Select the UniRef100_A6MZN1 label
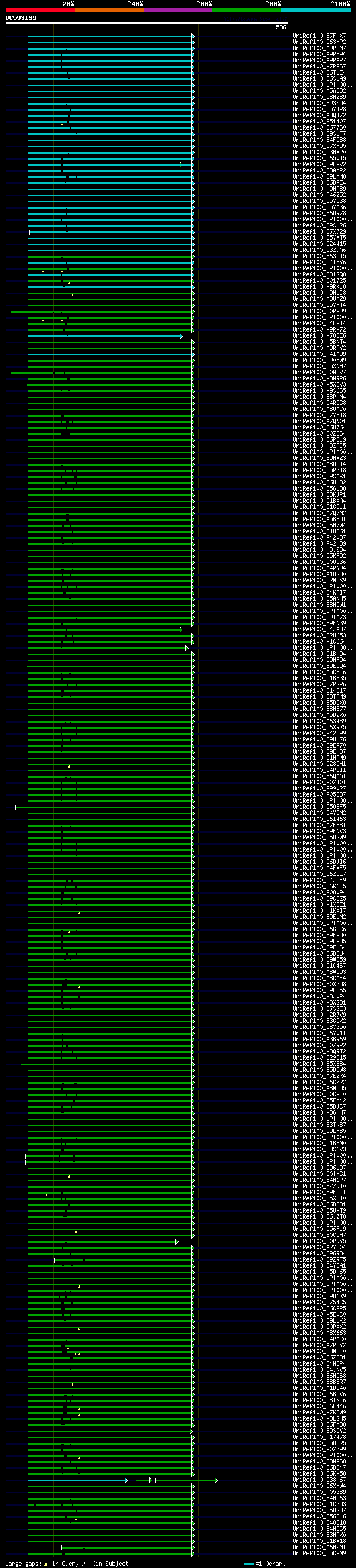Image resolution: width=356 pixels, height=1568 pixels. (319, 1547)
